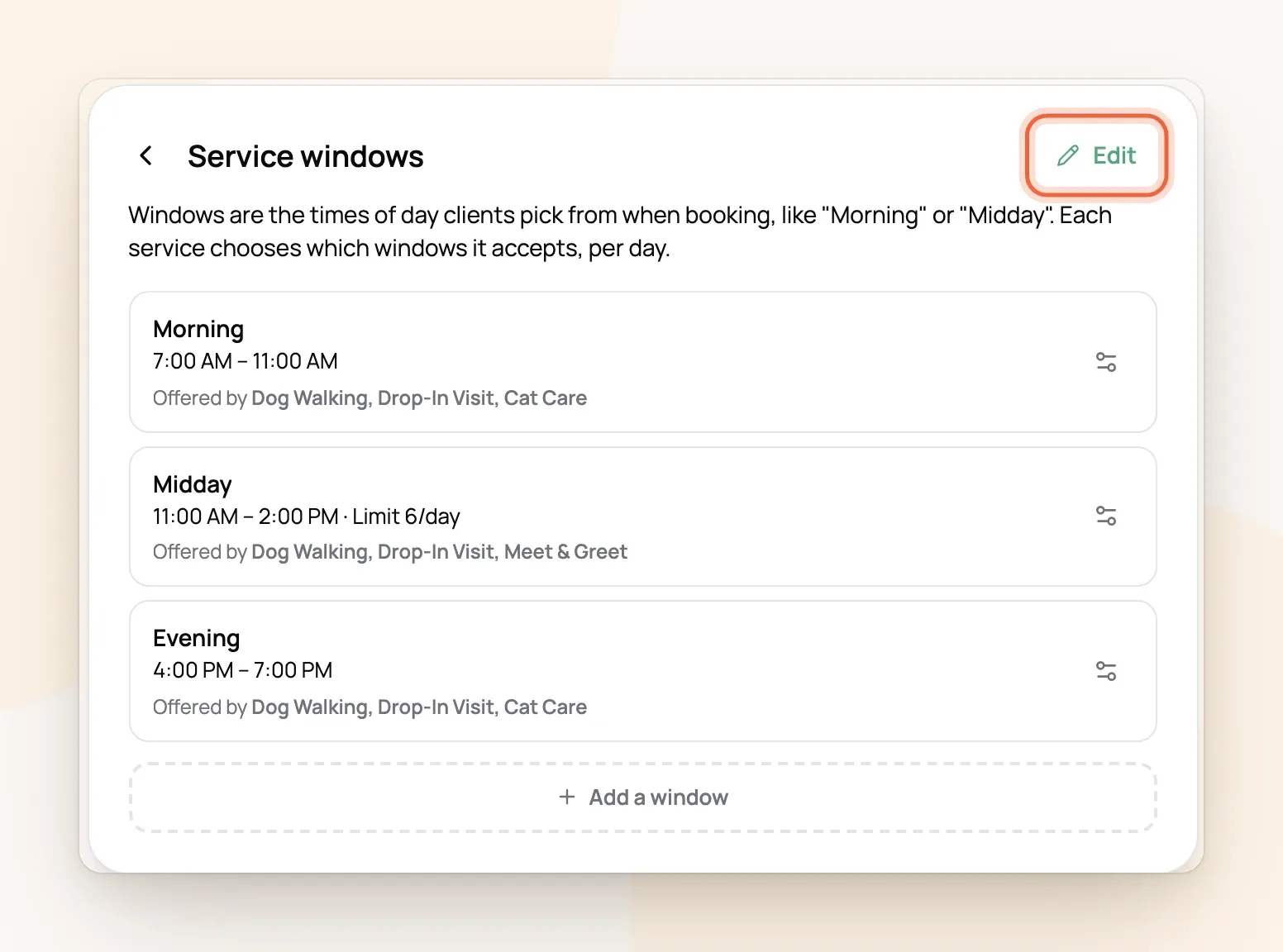The width and height of the screenshot is (1283, 952).
Task: Open settings sliders icon for Morning window
Action: pos(1105,362)
